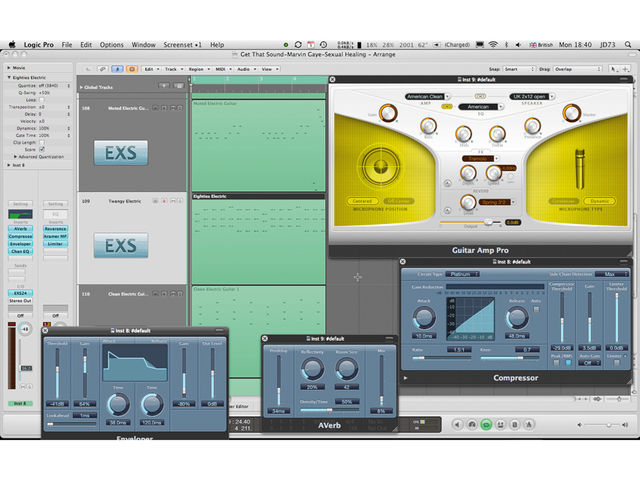Click the green cycle mode transport button

(486, 424)
